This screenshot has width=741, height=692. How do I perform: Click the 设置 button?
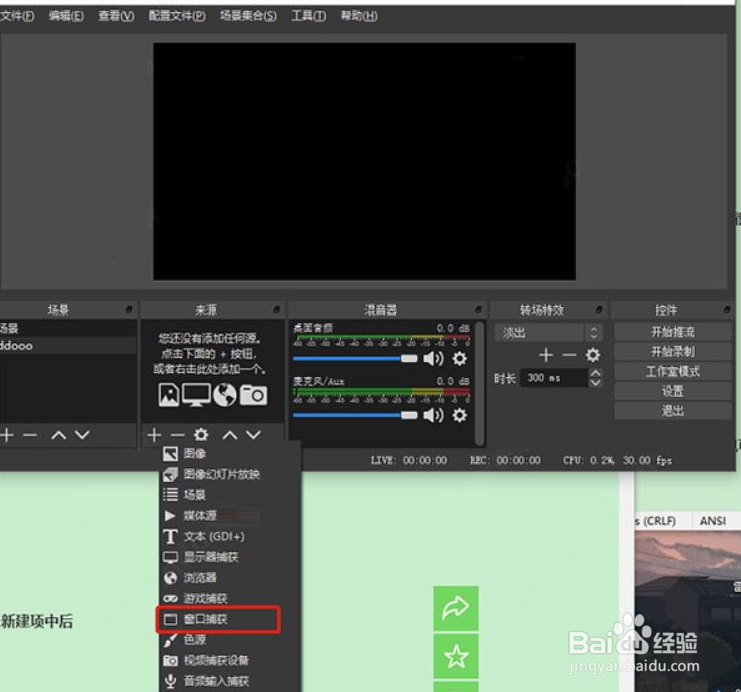[x=673, y=391]
